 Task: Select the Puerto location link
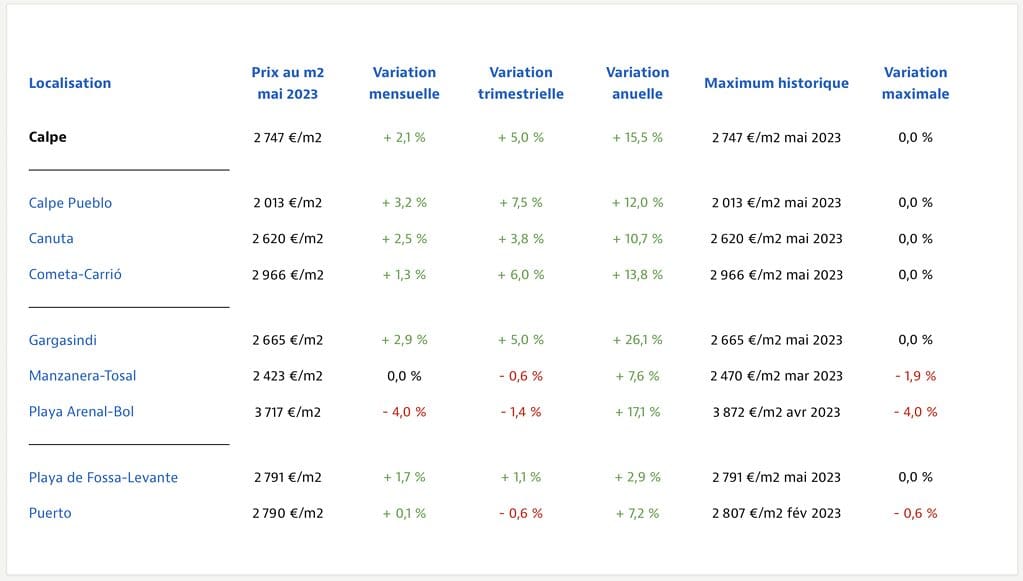coord(50,513)
